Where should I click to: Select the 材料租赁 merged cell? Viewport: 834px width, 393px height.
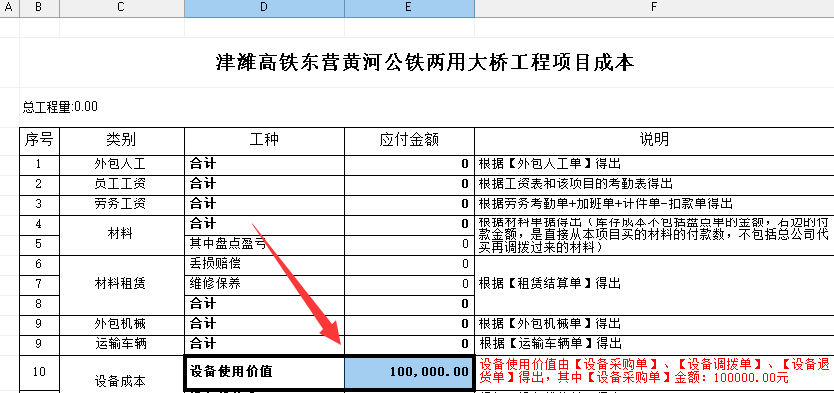122,285
